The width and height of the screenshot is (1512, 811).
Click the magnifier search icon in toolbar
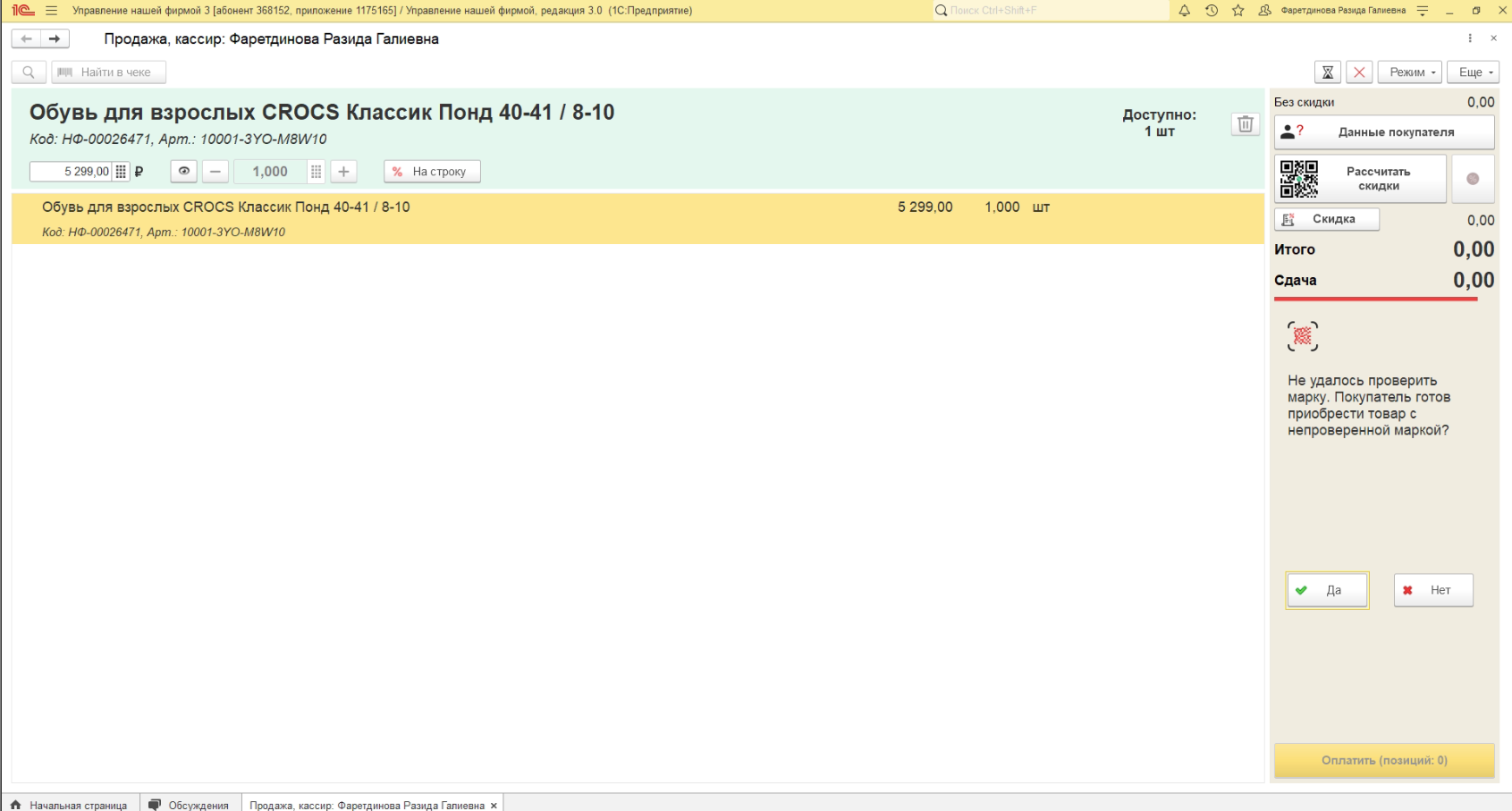pyautogui.click(x=29, y=72)
